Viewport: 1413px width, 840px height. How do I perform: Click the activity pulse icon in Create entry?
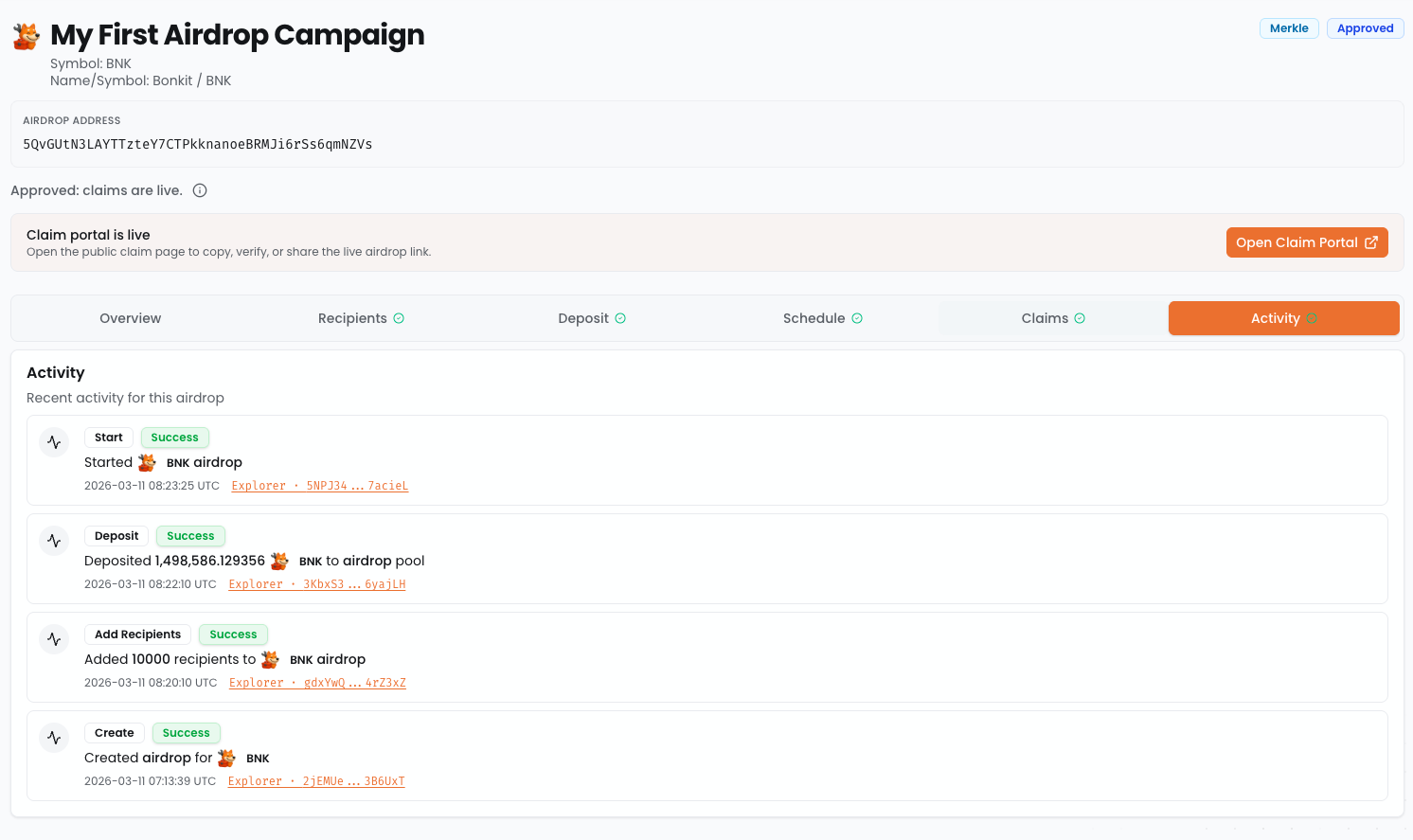pos(54,738)
